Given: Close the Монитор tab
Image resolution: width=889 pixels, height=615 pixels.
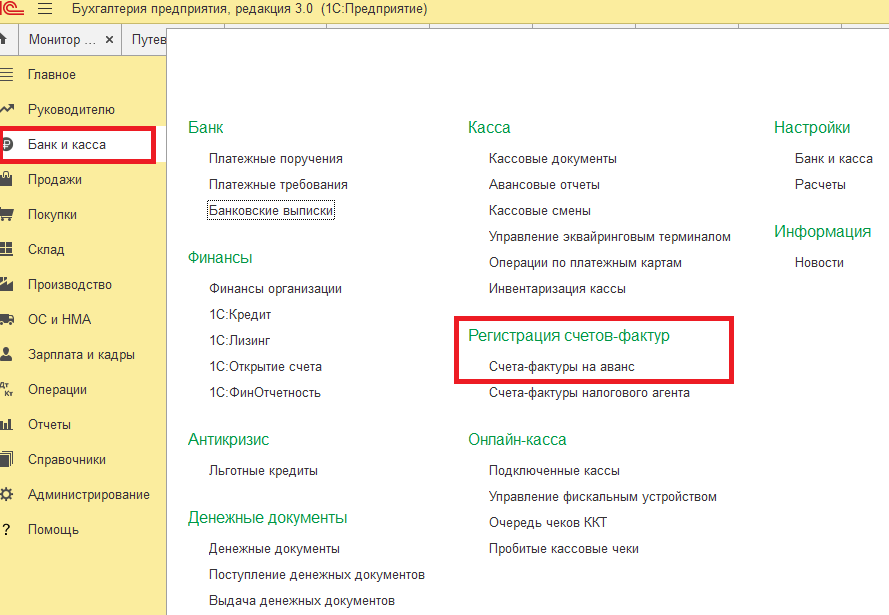Looking at the screenshot, I should click(x=110, y=41).
